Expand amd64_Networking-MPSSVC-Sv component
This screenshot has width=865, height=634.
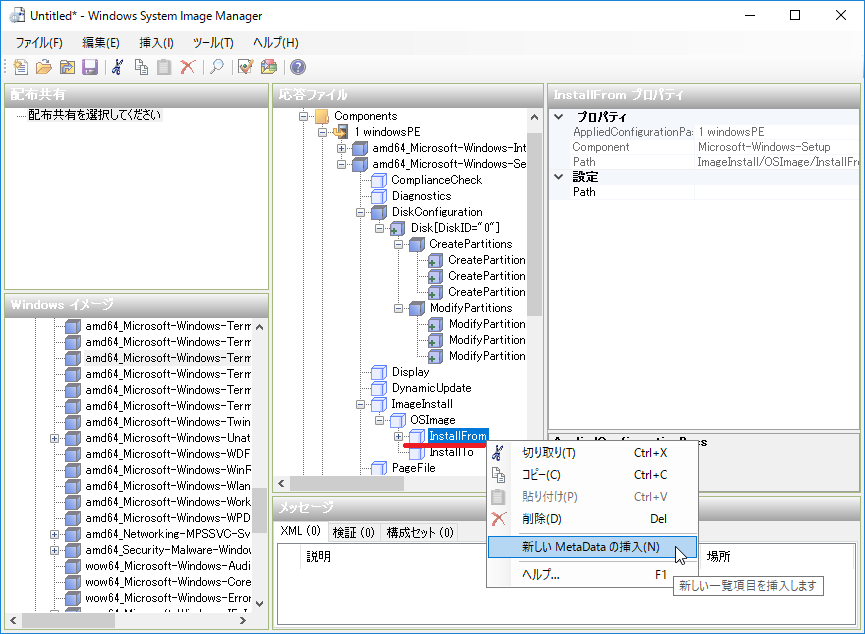(x=54, y=534)
